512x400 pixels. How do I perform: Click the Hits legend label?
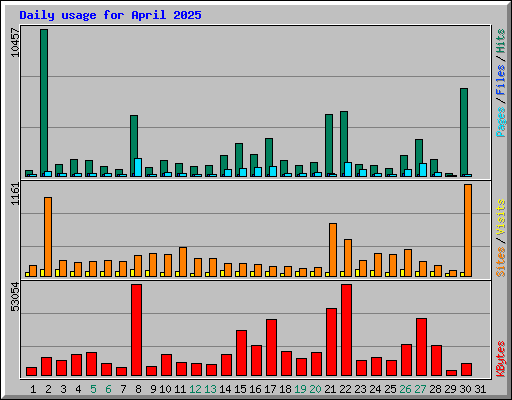pyautogui.click(x=501, y=41)
